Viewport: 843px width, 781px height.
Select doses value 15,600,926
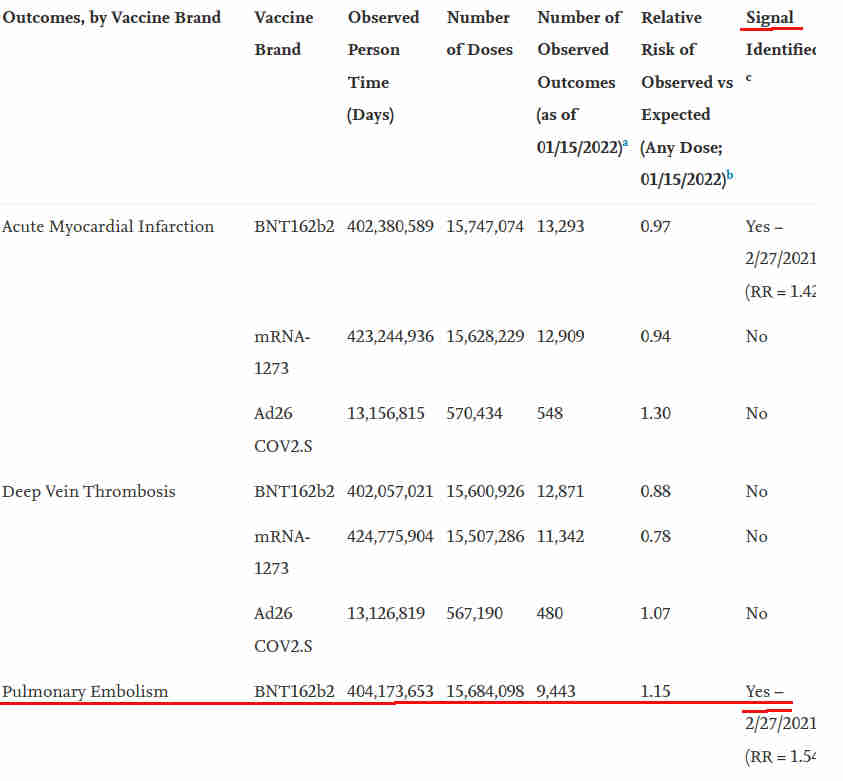coord(485,491)
